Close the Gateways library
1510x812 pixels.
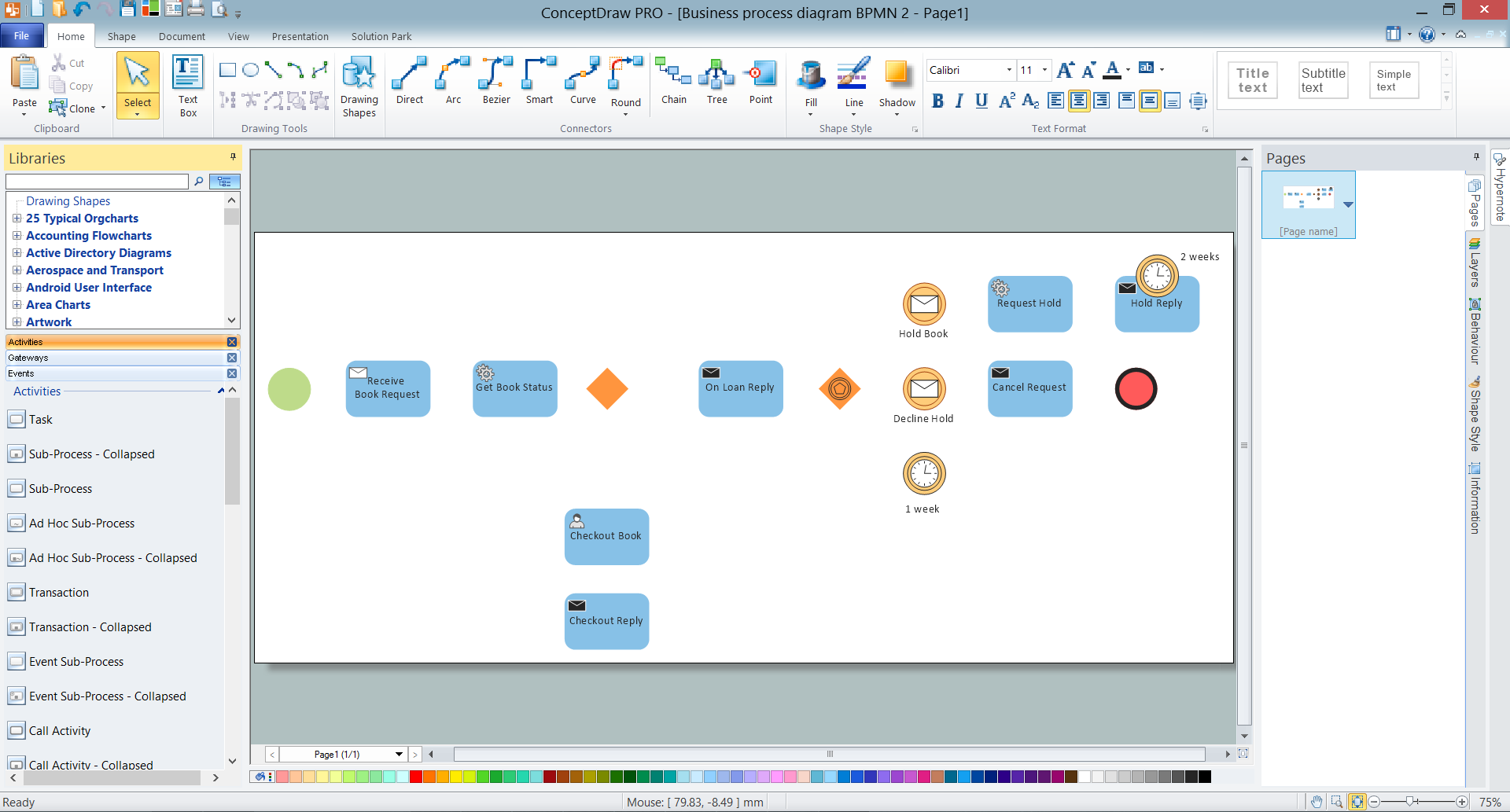pyautogui.click(x=232, y=358)
